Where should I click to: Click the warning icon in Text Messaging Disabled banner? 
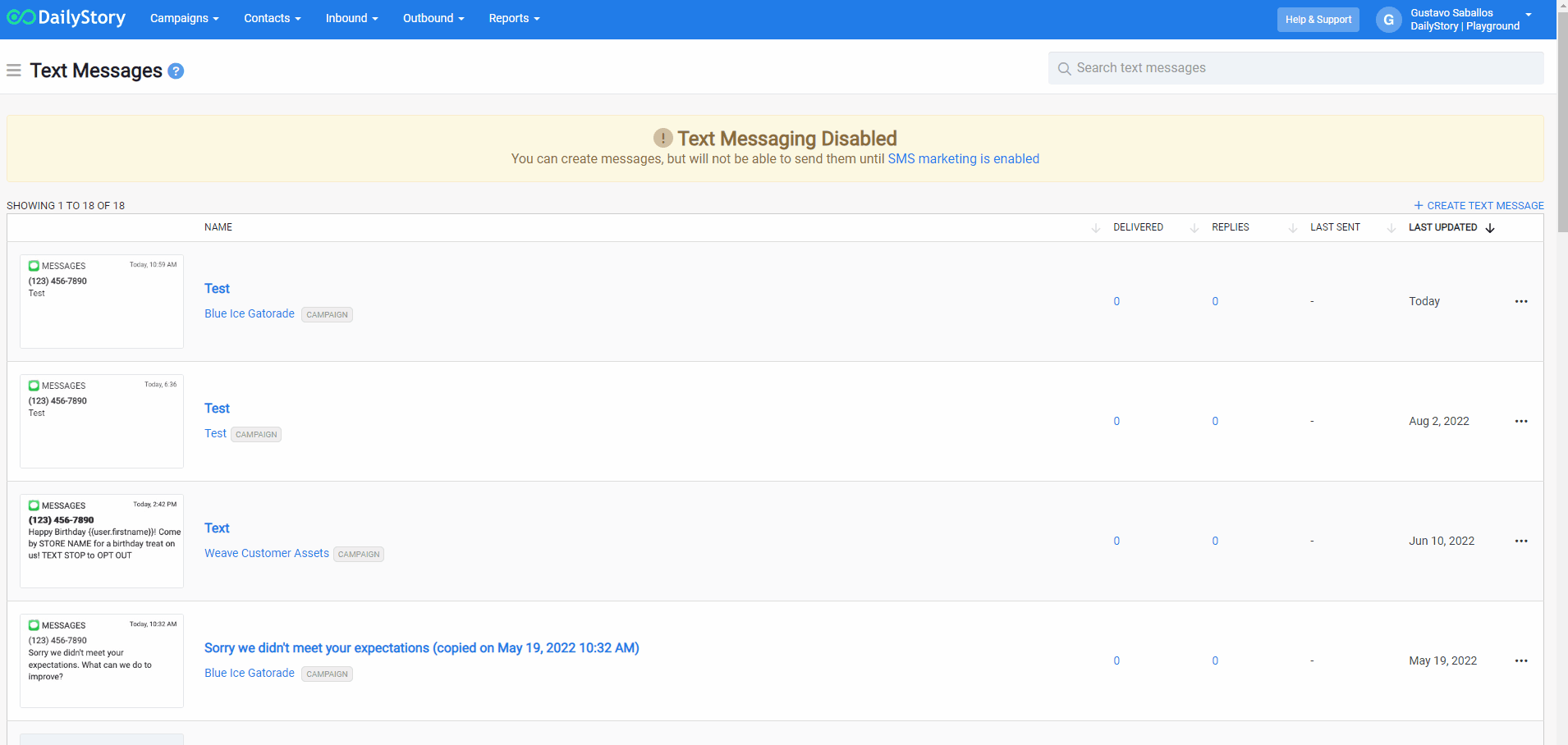coord(663,138)
